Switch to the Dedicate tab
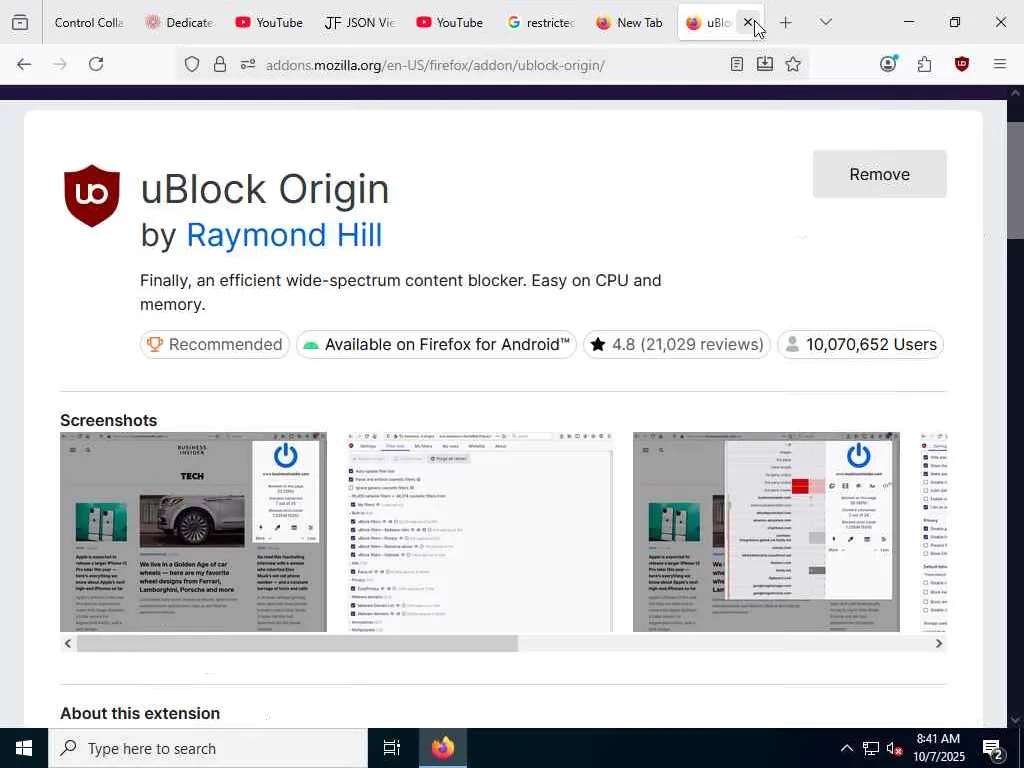Image resolution: width=1024 pixels, height=768 pixels. [180, 22]
